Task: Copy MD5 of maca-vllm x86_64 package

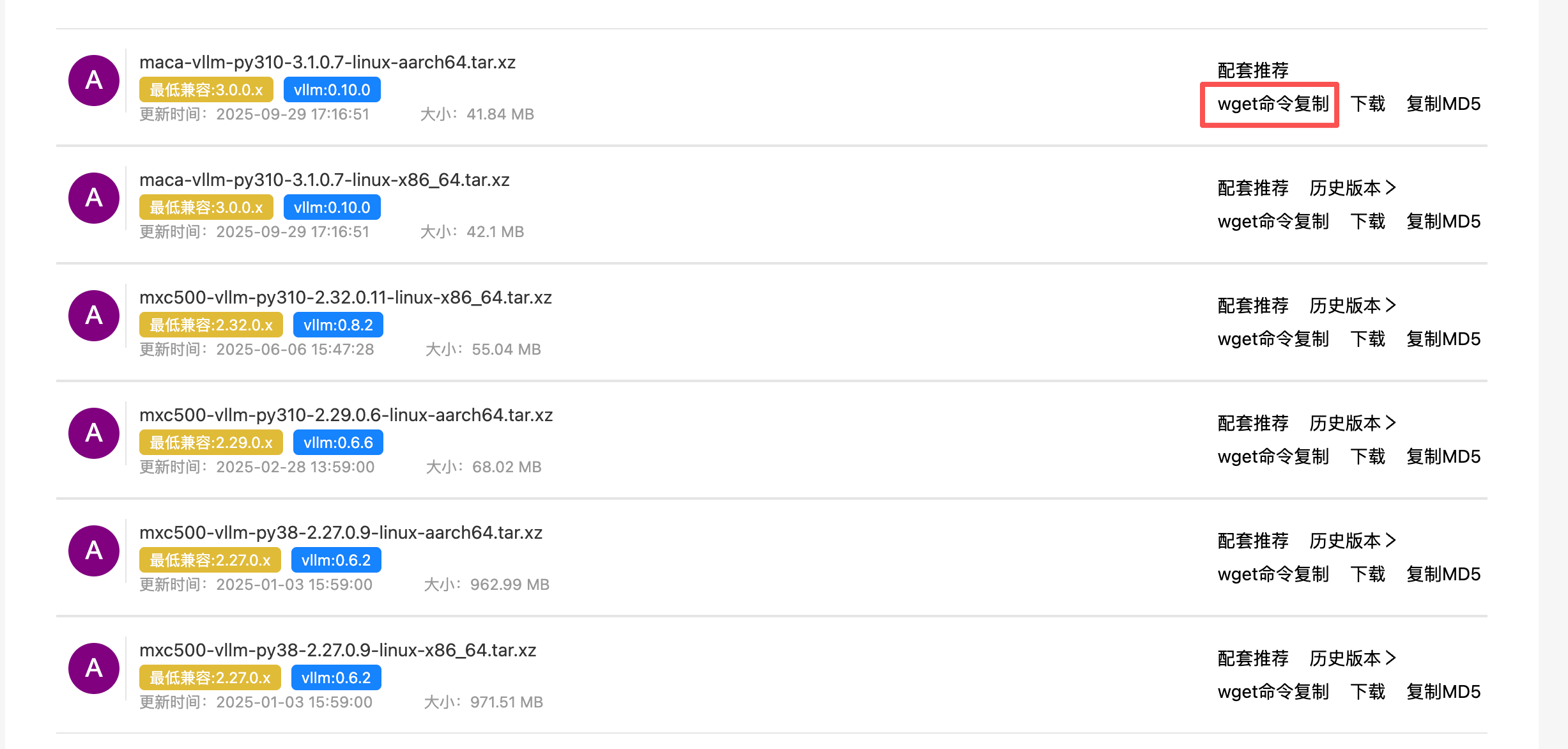Action: tap(1443, 222)
